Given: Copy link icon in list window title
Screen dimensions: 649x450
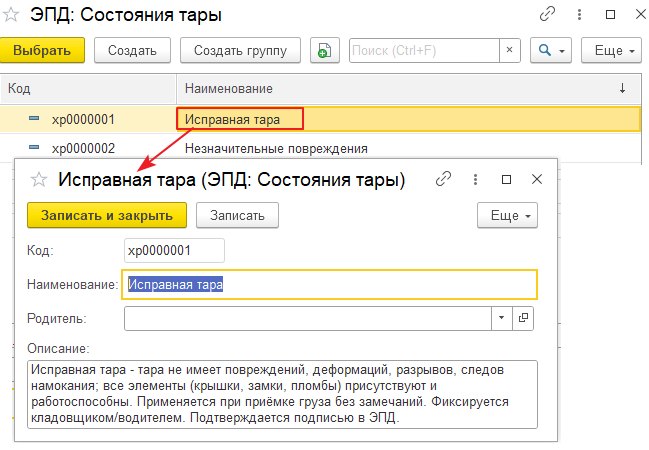Looking at the screenshot, I should click(547, 14).
